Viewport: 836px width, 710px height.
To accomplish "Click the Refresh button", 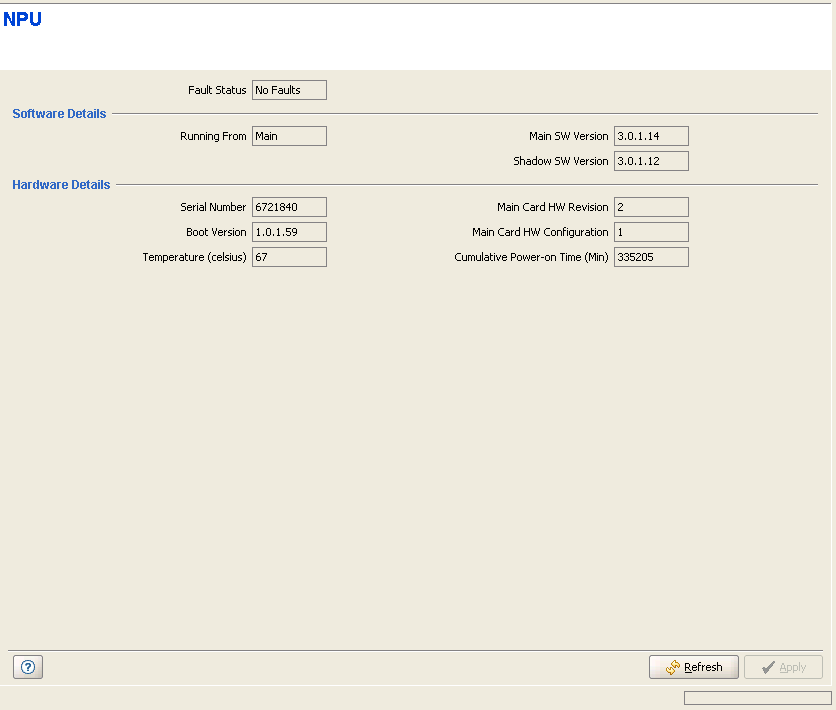I will click(x=693, y=667).
